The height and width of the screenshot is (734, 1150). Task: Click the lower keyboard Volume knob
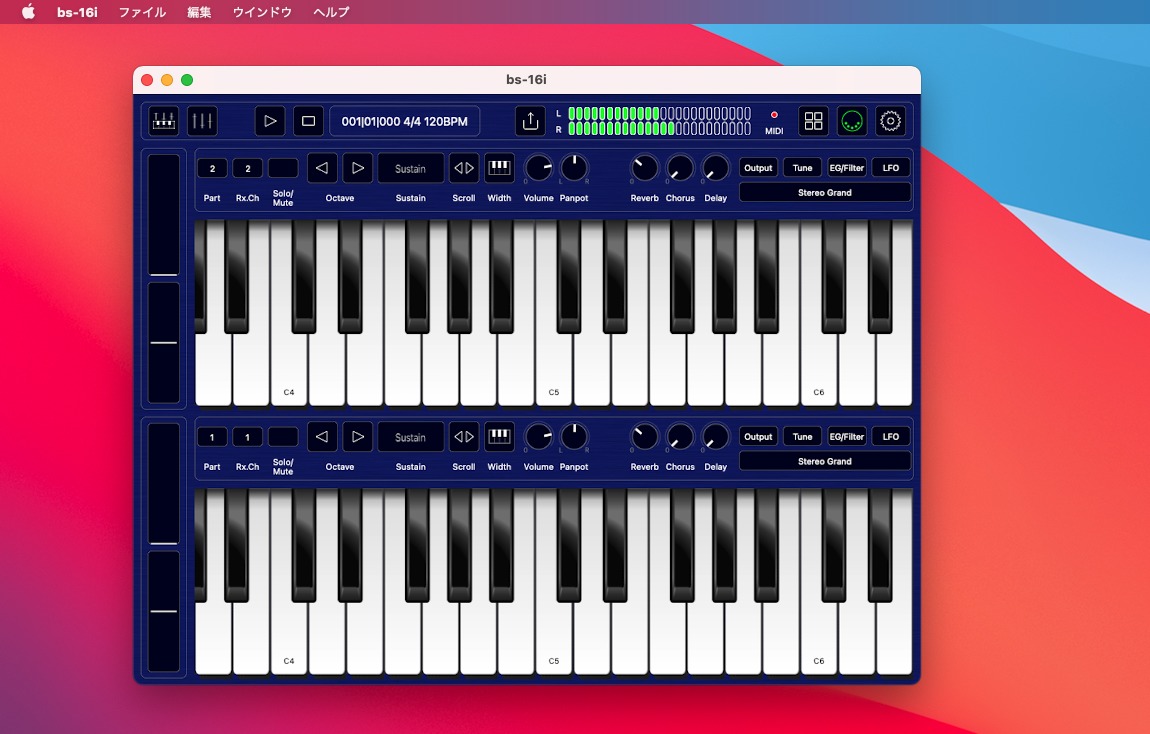[538, 438]
